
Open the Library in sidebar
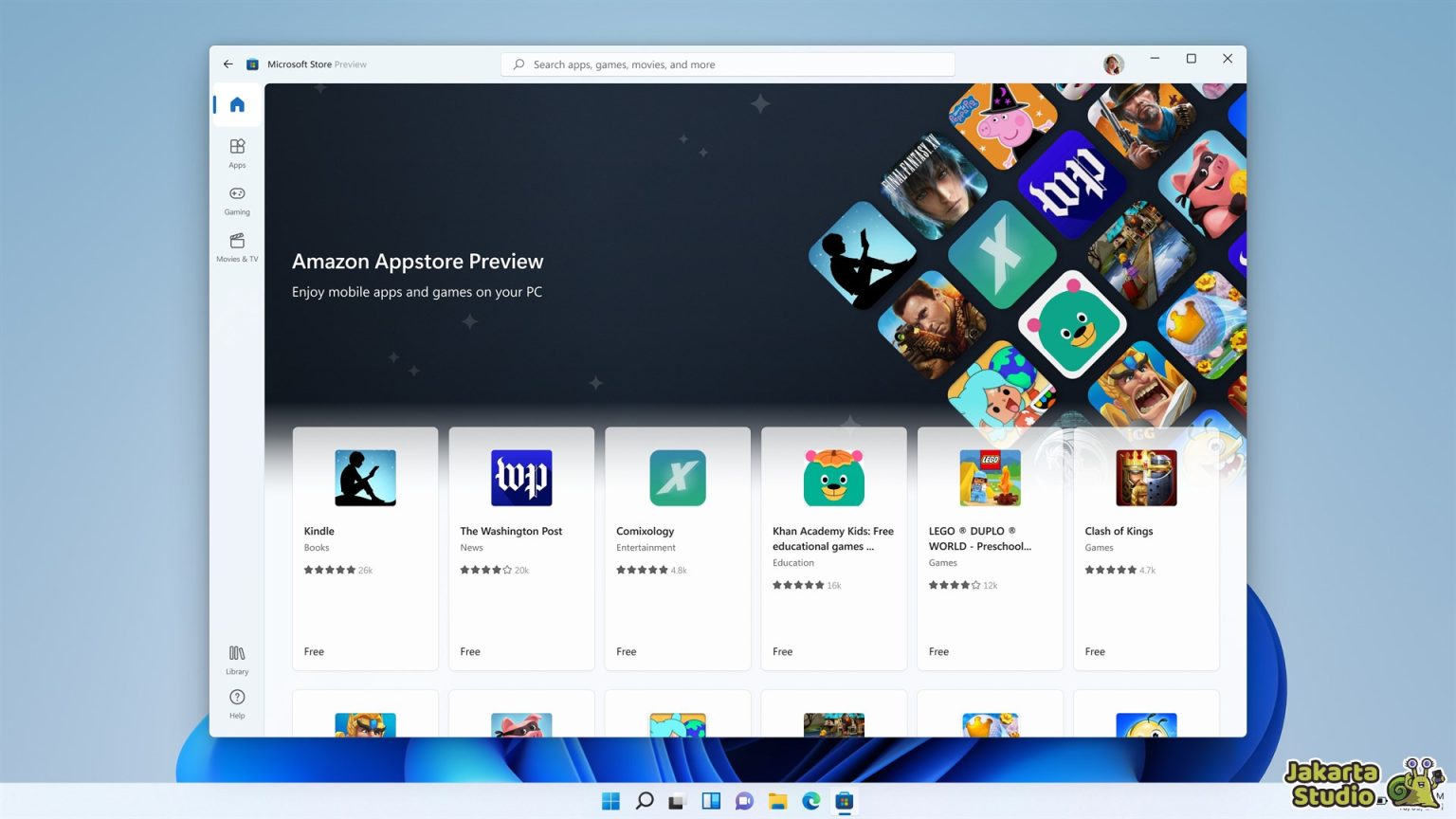pos(237,660)
